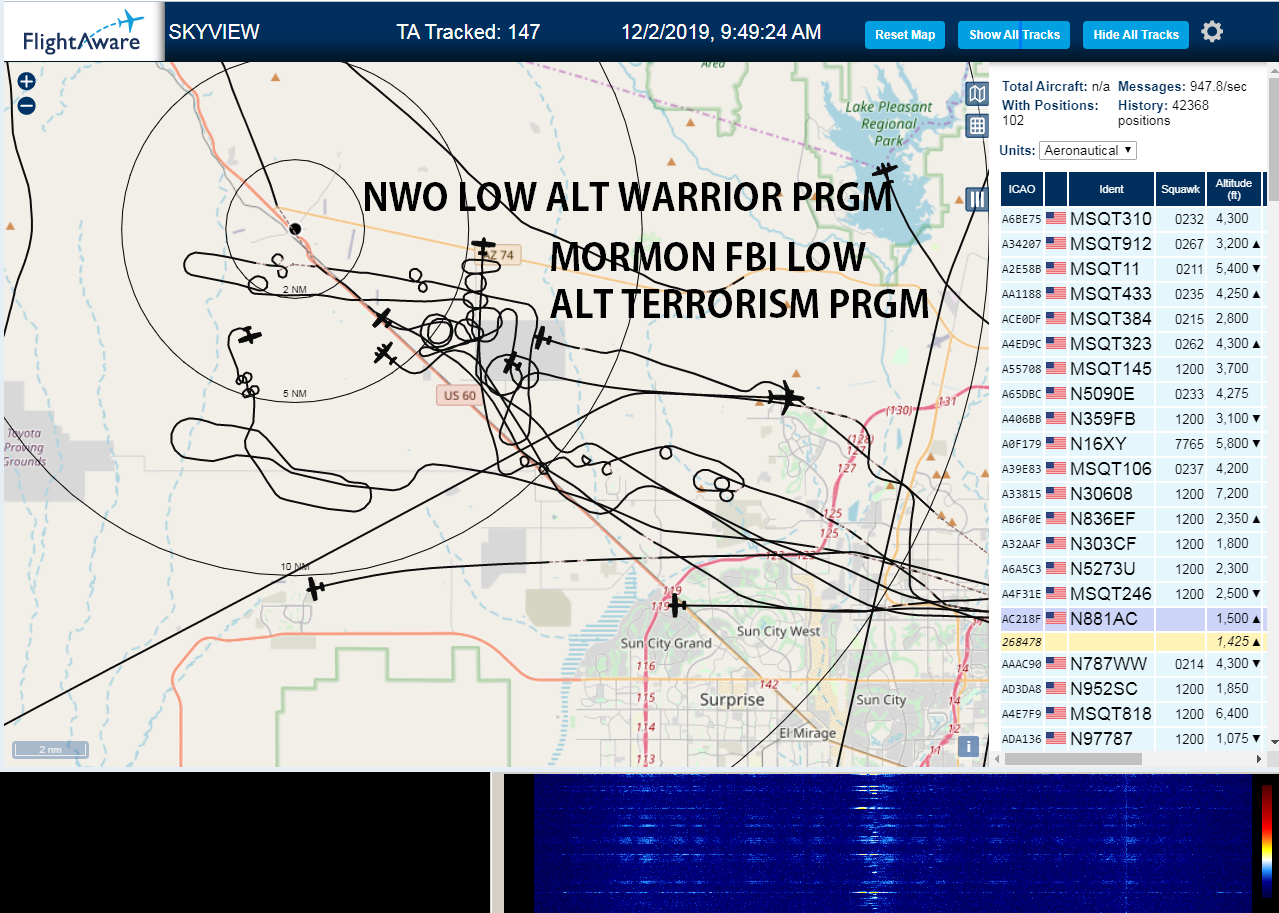Select the MSQT106 aircraft row
This screenshot has width=1279, height=913.
tap(1134, 468)
